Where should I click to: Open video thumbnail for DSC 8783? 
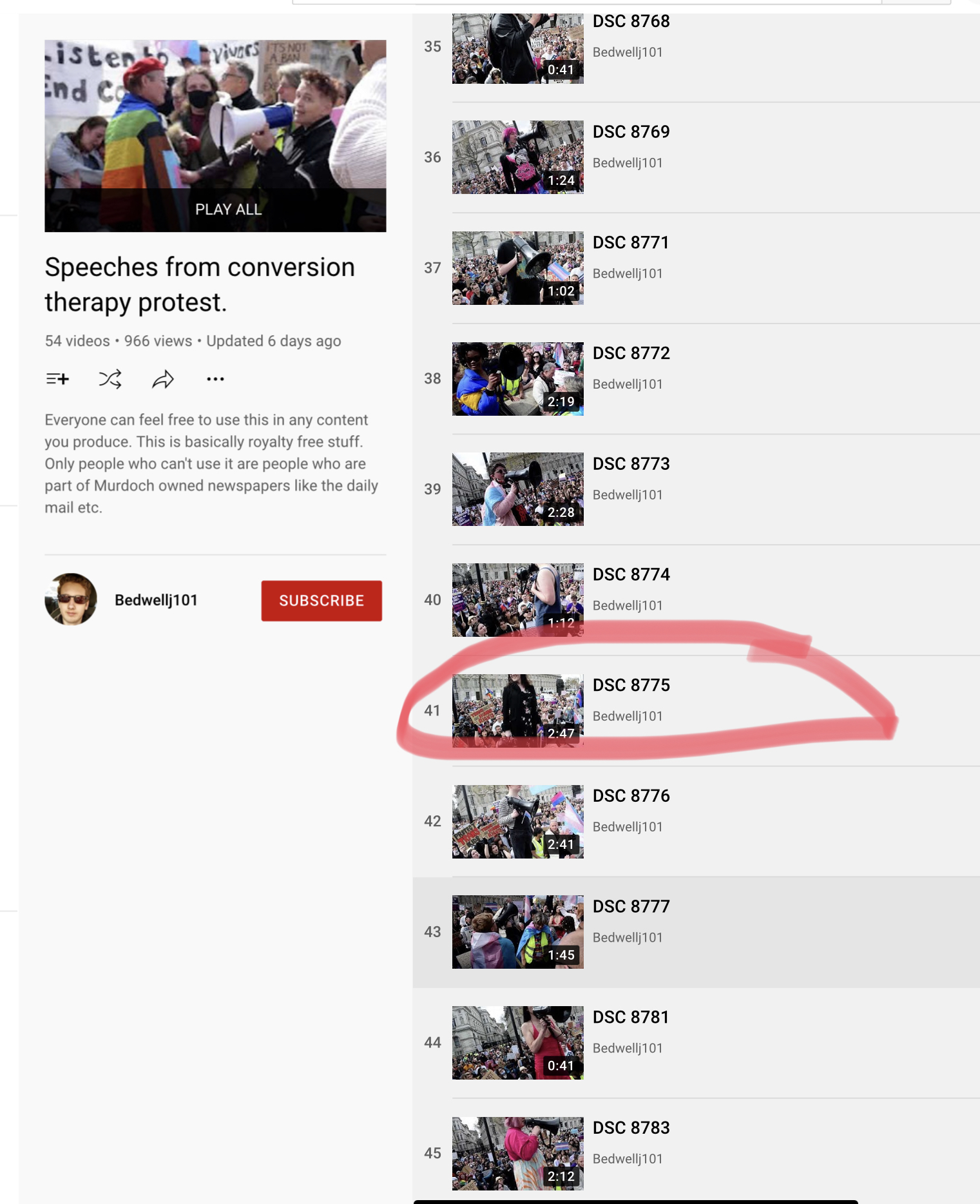pos(518,1154)
